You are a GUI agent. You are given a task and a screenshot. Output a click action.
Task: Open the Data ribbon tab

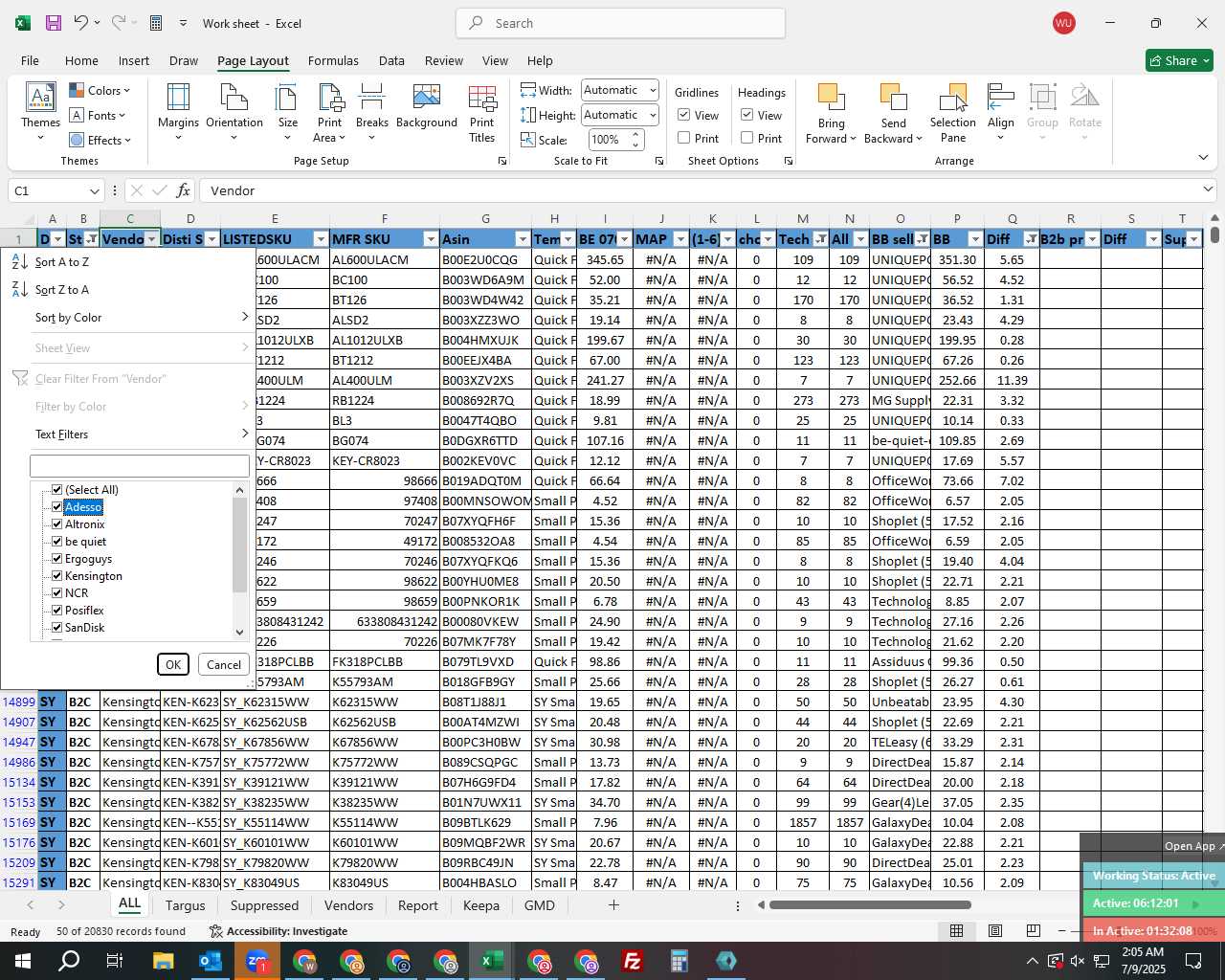click(391, 60)
